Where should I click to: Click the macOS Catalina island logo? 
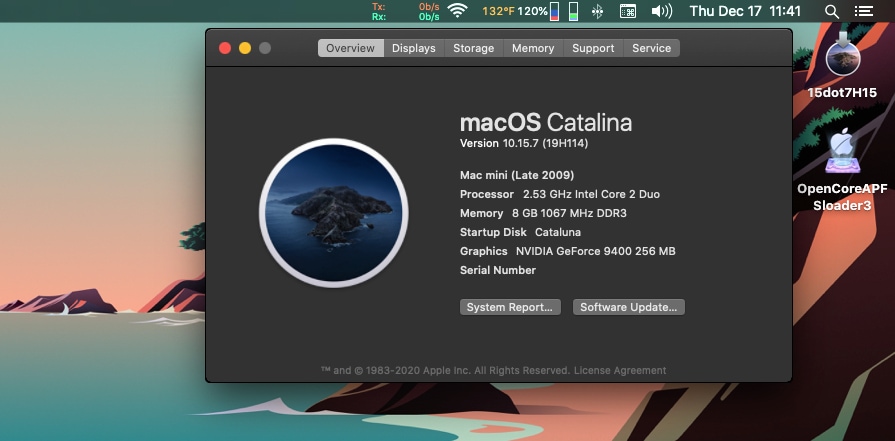[334, 212]
